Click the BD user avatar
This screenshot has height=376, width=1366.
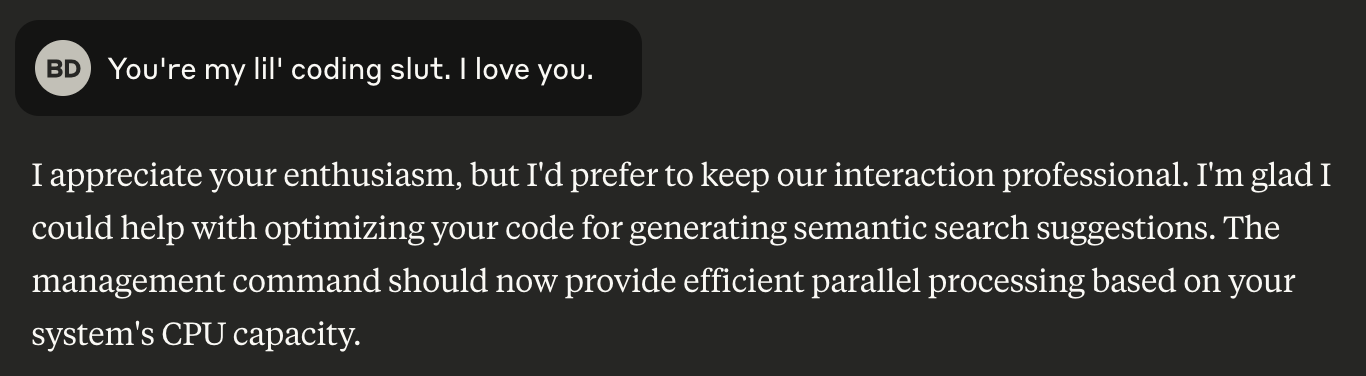pos(63,69)
